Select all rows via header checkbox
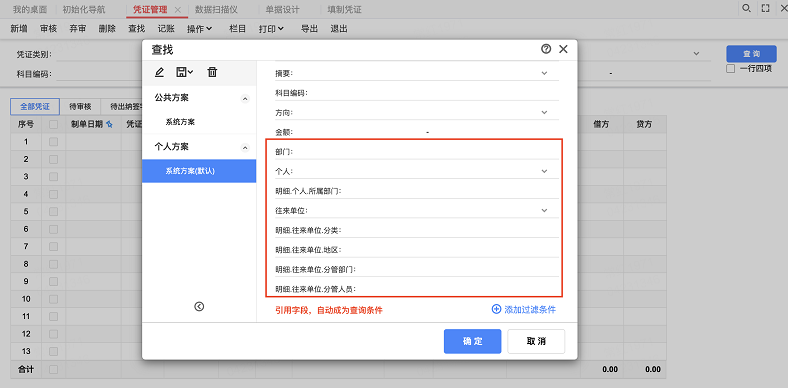788x388 pixels. point(53,124)
